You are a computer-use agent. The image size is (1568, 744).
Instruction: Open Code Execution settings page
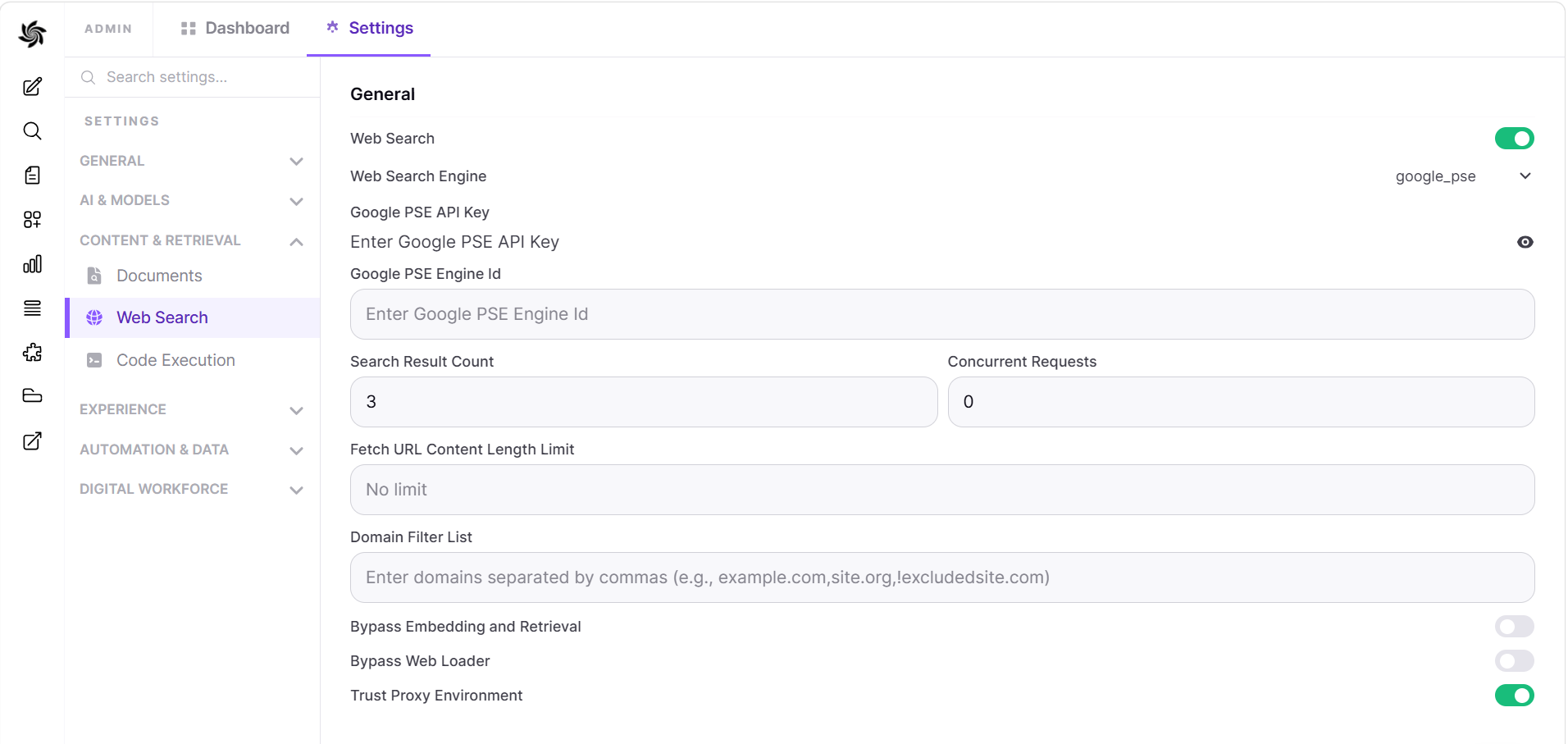pos(193,360)
